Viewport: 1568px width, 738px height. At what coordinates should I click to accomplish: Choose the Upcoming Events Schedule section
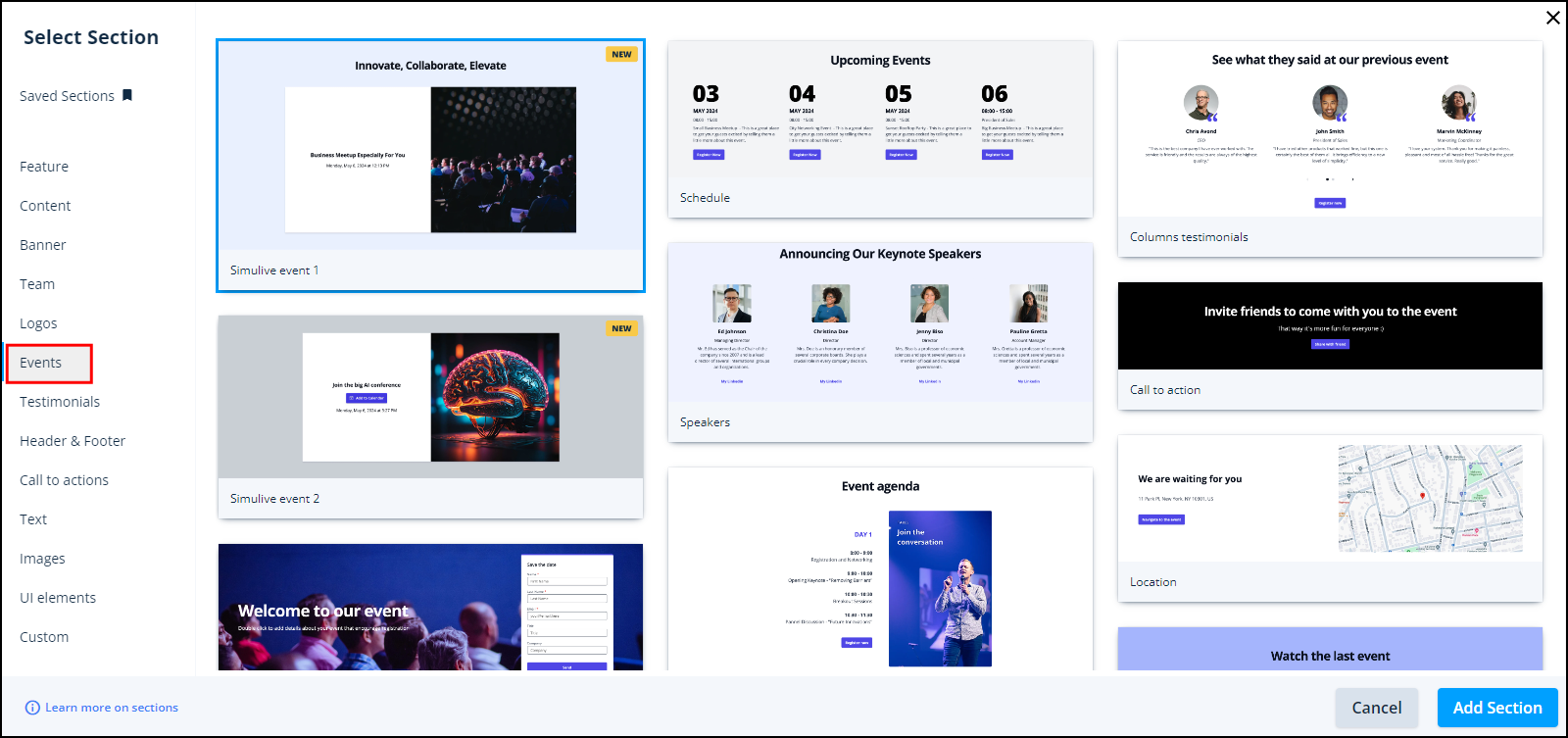click(x=880, y=127)
